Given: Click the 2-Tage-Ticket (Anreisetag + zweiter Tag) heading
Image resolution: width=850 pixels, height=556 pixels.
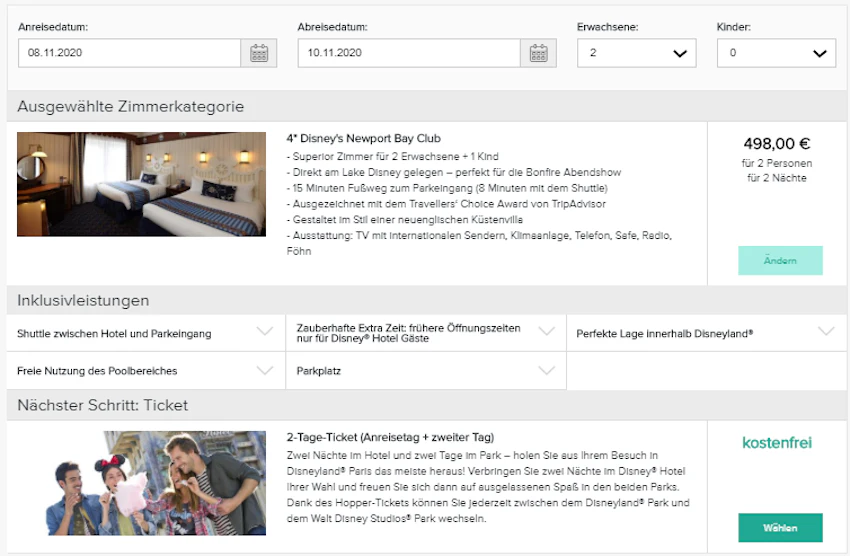Looking at the screenshot, I should (390, 437).
